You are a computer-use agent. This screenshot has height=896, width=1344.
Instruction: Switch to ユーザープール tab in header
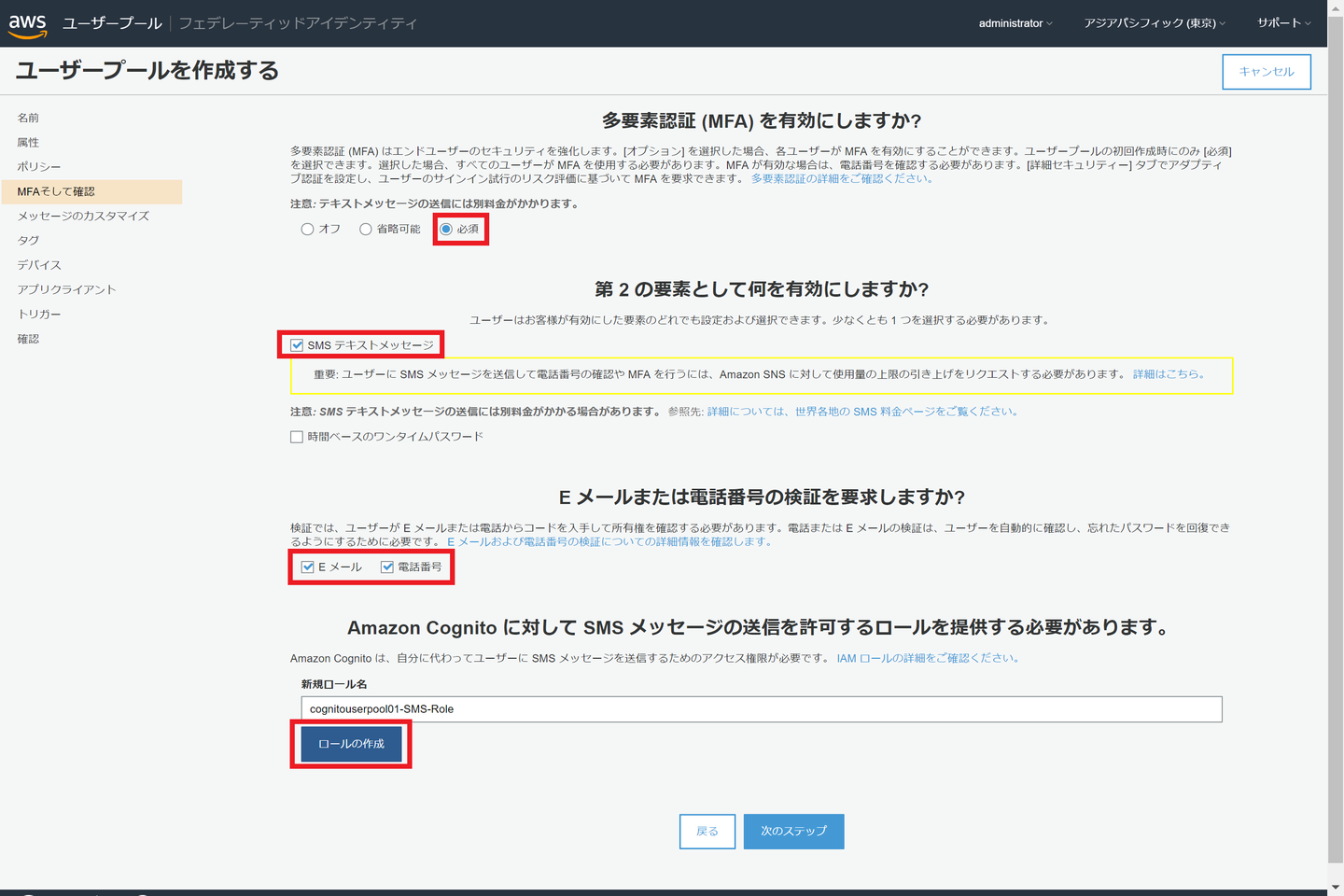(112, 23)
